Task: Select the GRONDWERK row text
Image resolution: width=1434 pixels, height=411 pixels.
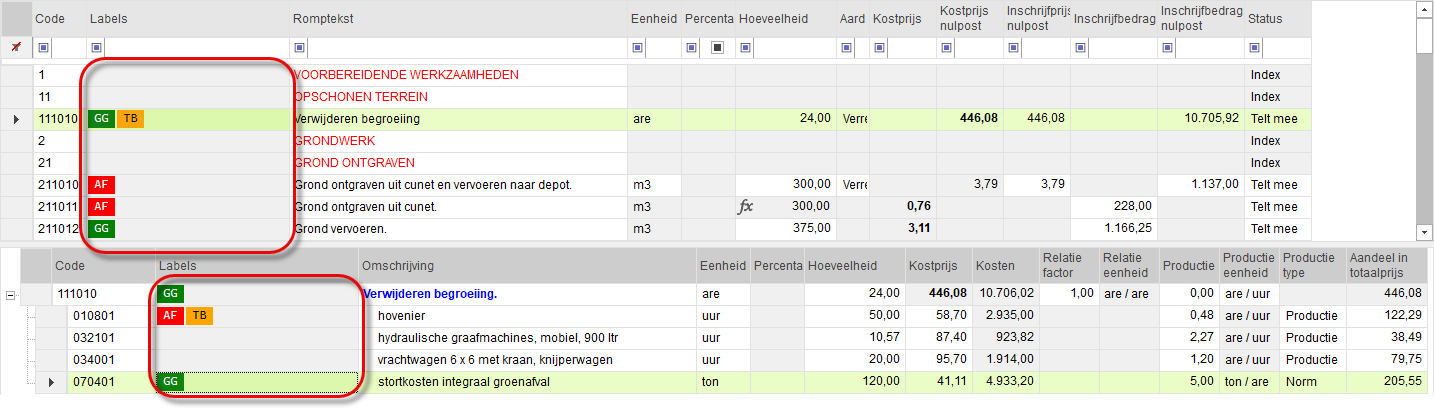Action: point(334,141)
